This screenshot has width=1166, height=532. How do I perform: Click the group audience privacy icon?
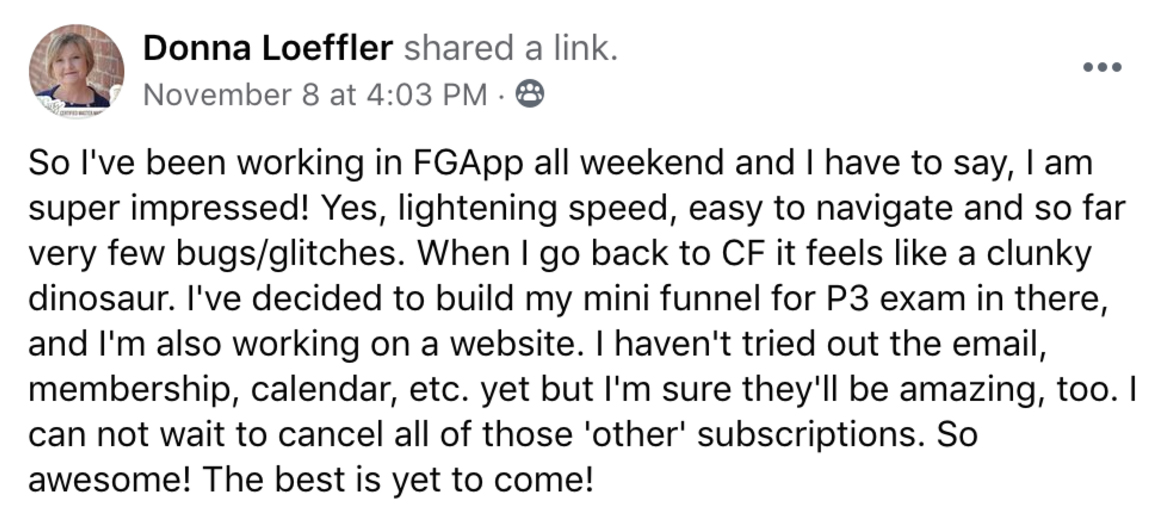pyautogui.click(x=529, y=95)
